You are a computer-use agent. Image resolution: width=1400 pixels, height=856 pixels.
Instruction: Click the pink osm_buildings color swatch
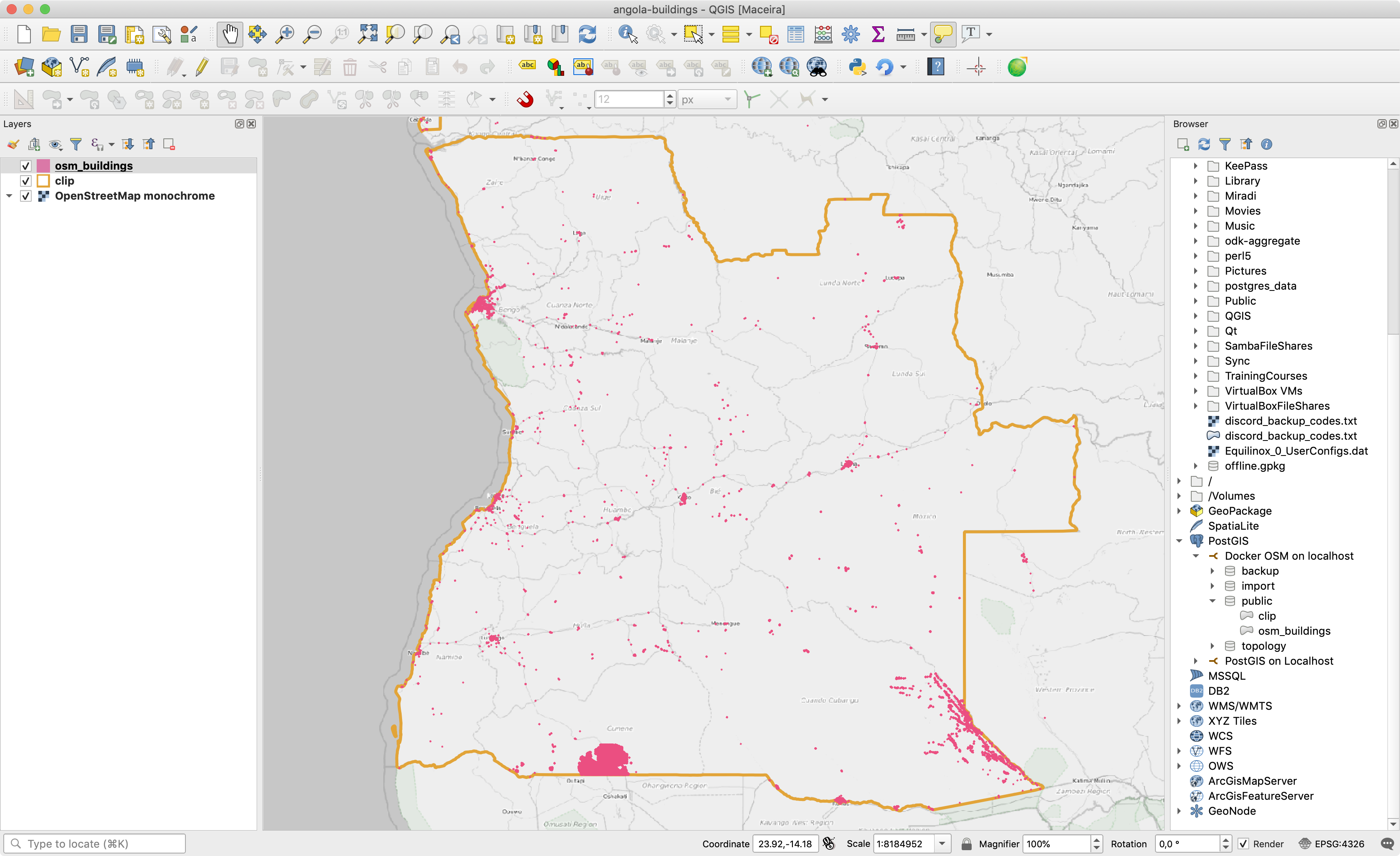point(43,166)
